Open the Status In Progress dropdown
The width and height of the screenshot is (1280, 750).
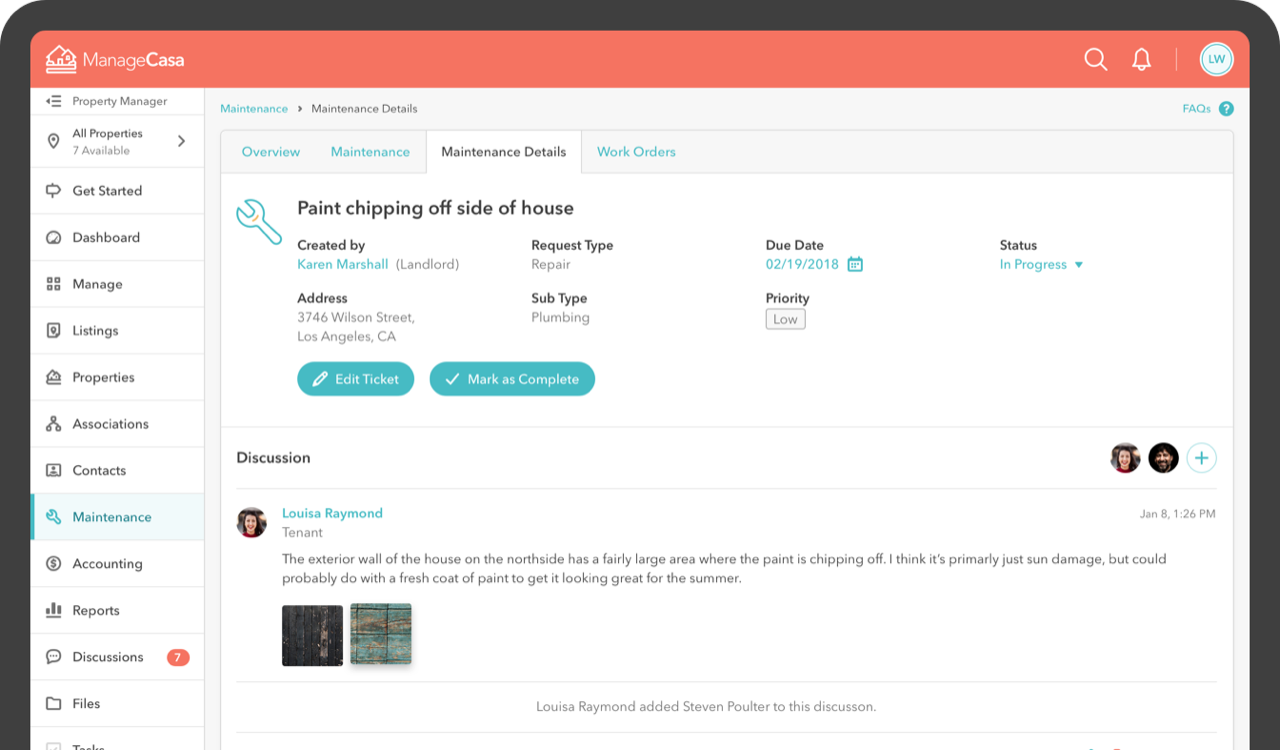[x=1041, y=265]
